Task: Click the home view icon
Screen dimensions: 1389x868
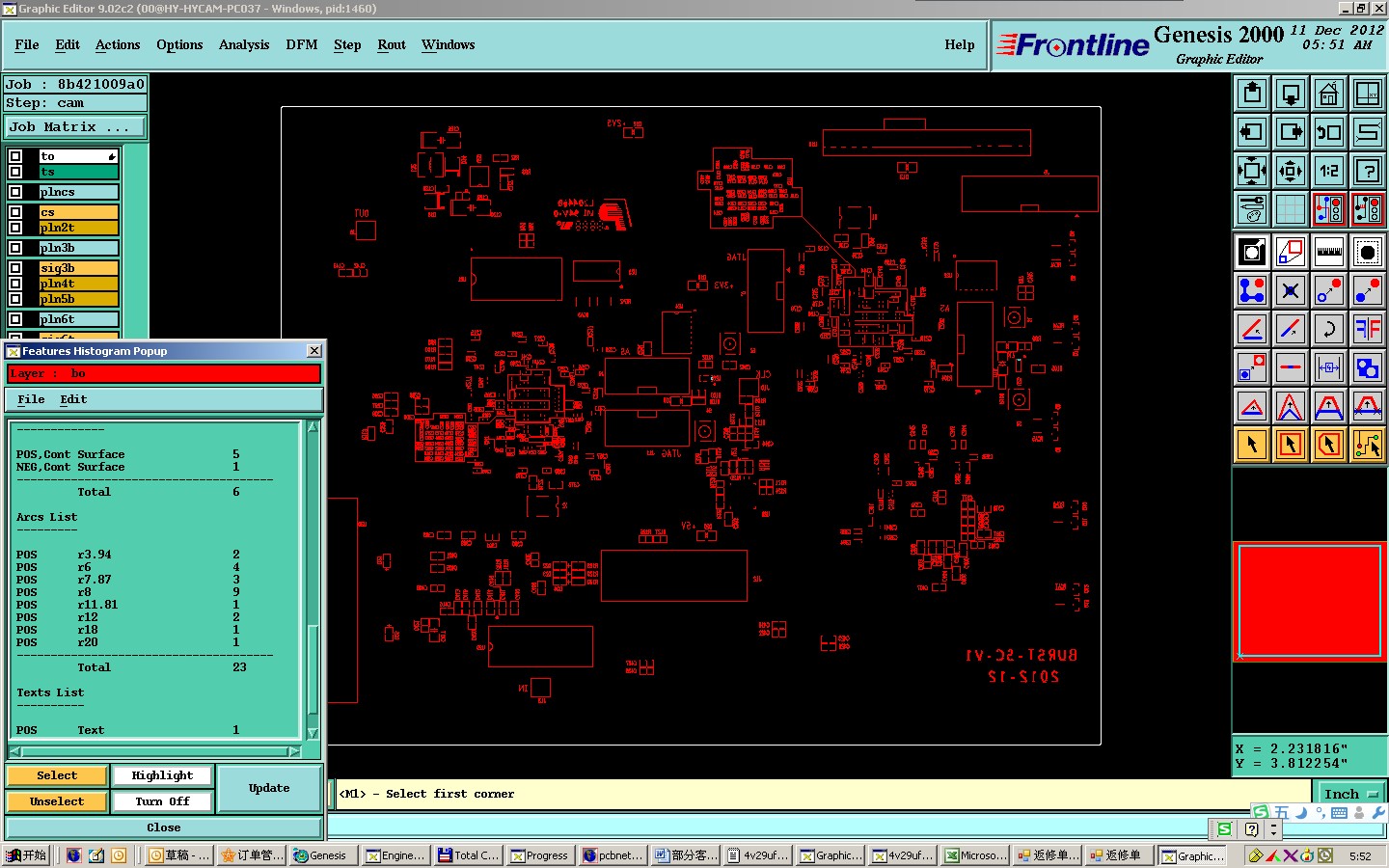Action: coord(1329,95)
